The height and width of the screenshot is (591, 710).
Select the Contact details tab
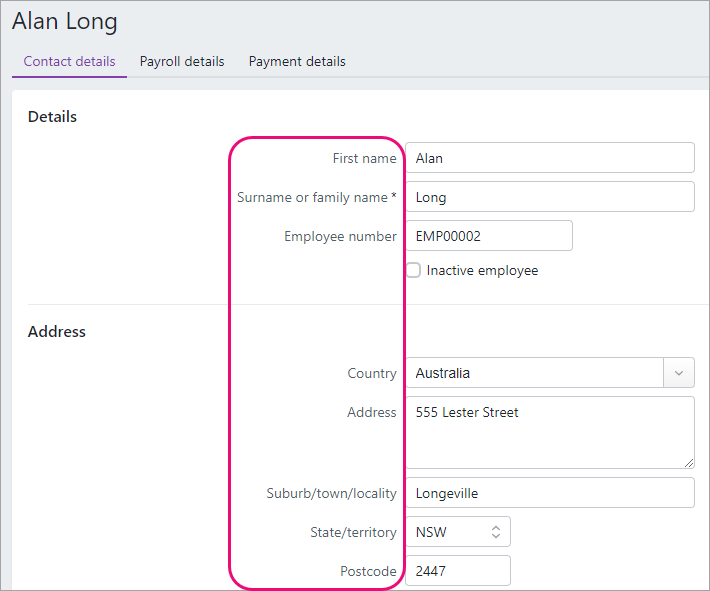click(x=69, y=61)
